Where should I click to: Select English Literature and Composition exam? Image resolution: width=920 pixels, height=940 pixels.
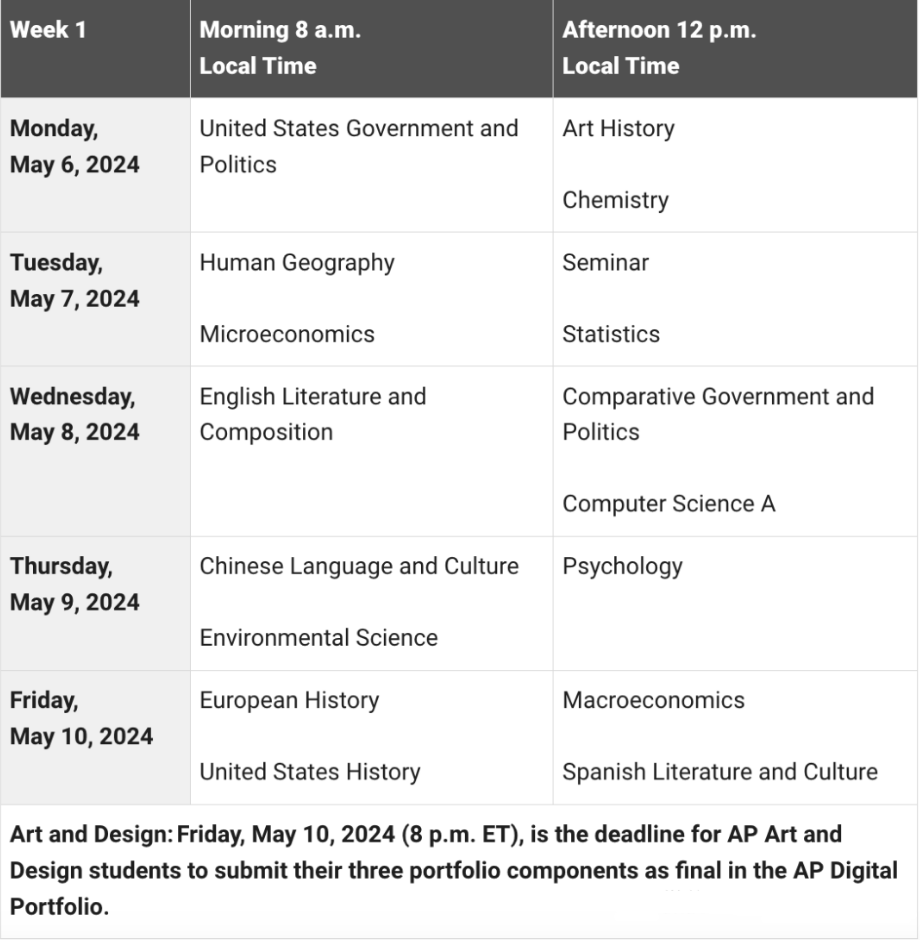tap(313, 414)
